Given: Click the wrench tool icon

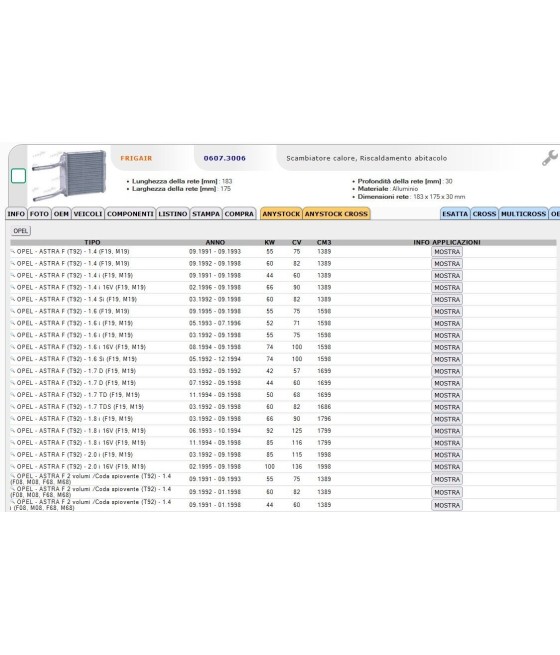Looking at the screenshot, I should coord(550,158).
